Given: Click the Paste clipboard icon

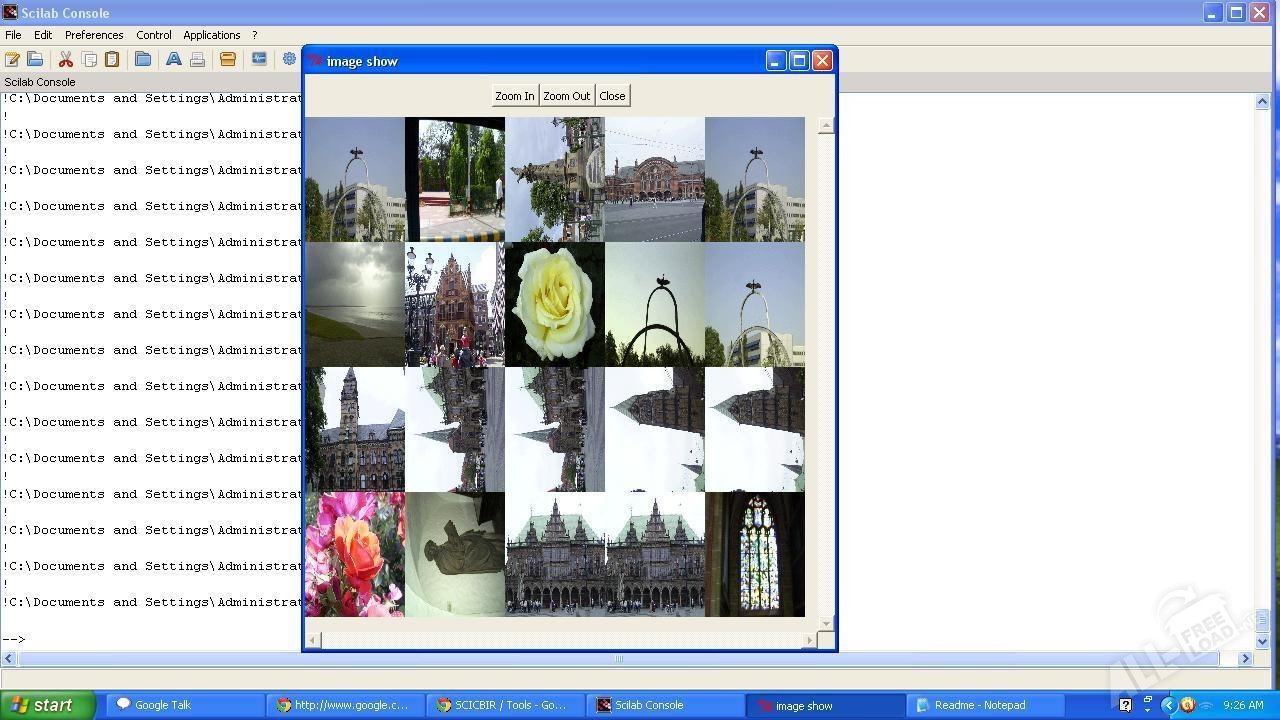Looking at the screenshot, I should [x=112, y=60].
